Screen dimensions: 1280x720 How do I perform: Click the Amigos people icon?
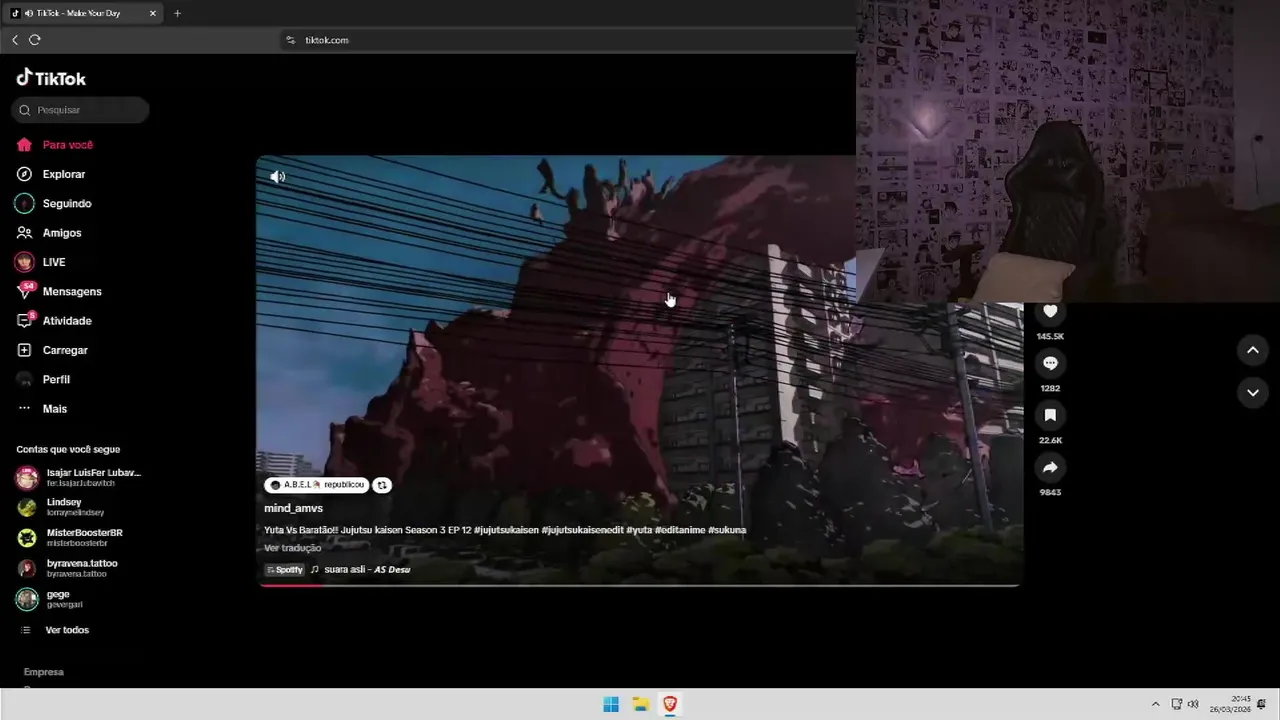(24, 233)
